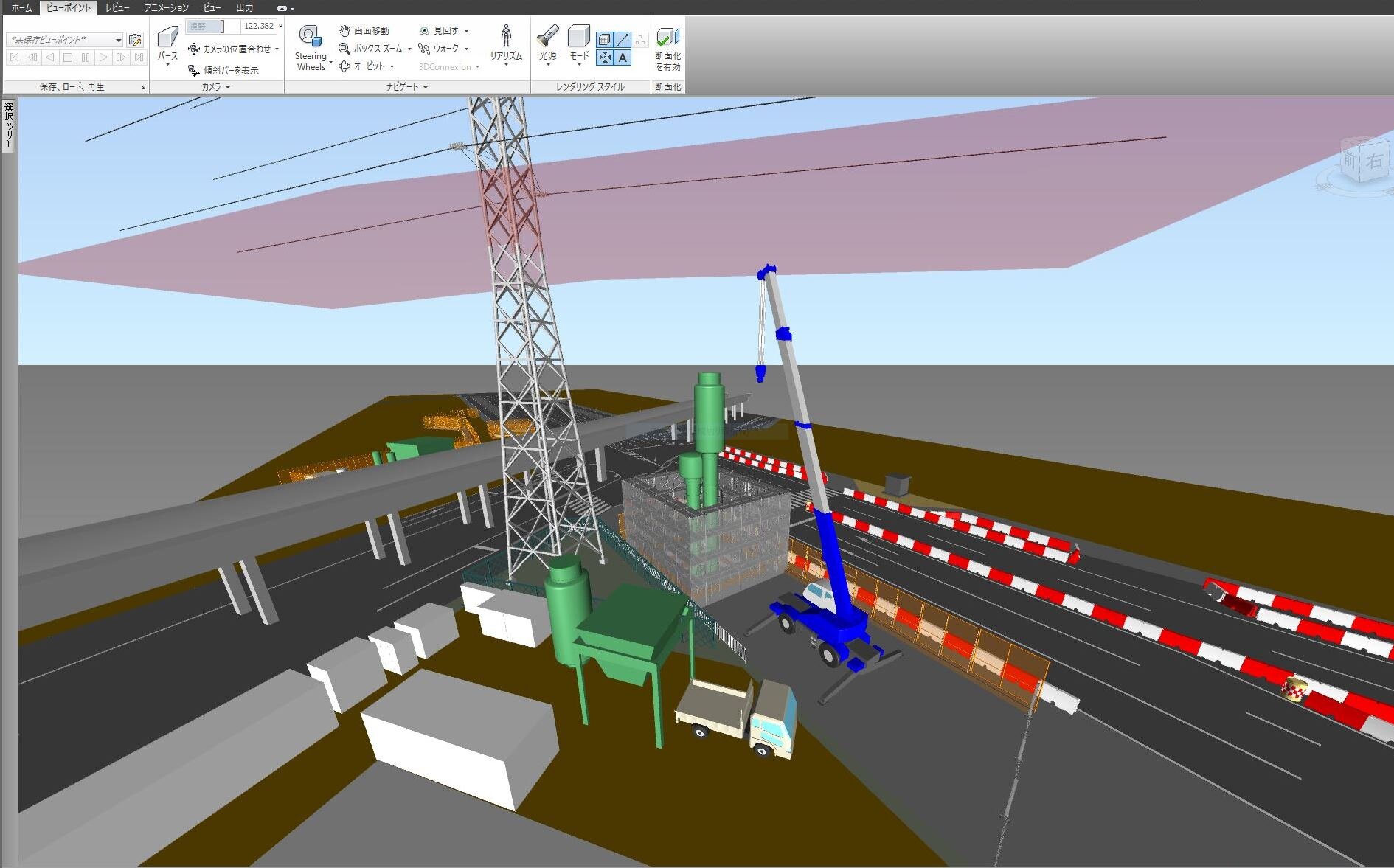Click the カメラの位置合わせ align camera icon
1394x868 pixels.
(194, 49)
